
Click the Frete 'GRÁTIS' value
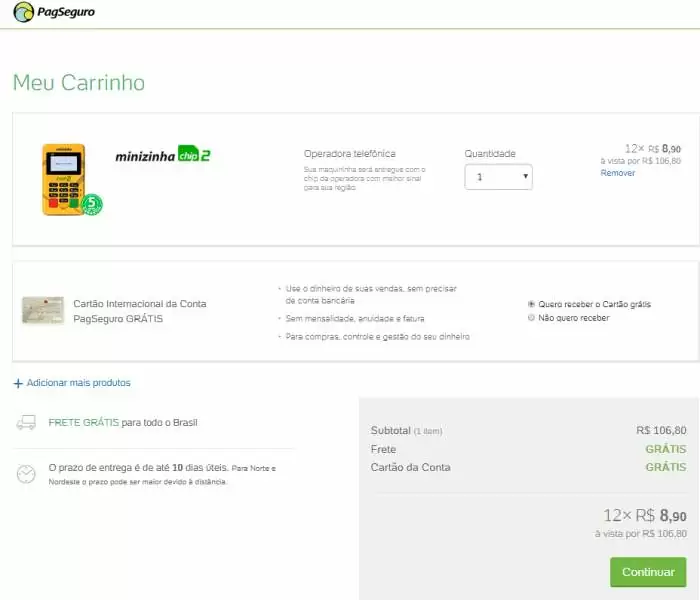click(x=666, y=449)
